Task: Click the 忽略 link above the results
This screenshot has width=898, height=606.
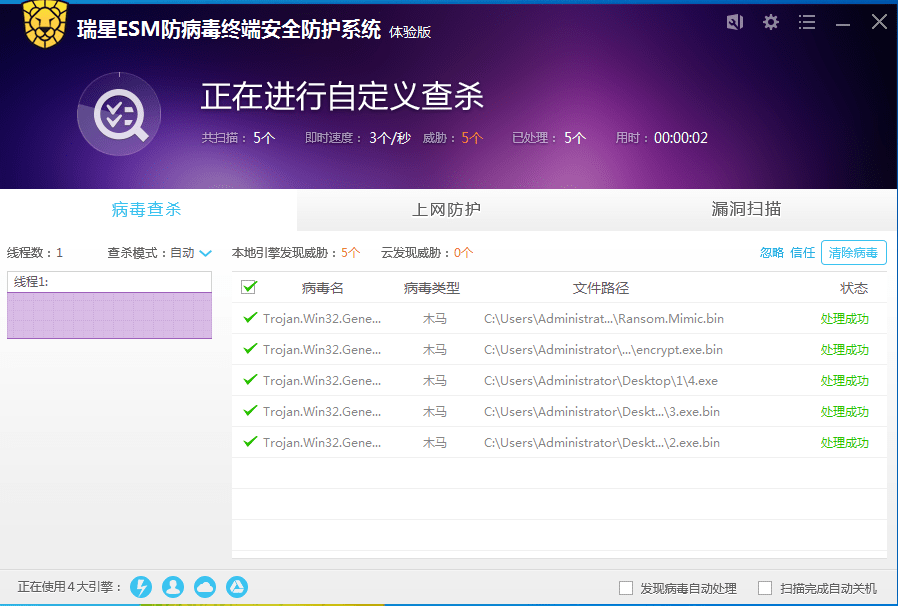Action: [x=771, y=253]
